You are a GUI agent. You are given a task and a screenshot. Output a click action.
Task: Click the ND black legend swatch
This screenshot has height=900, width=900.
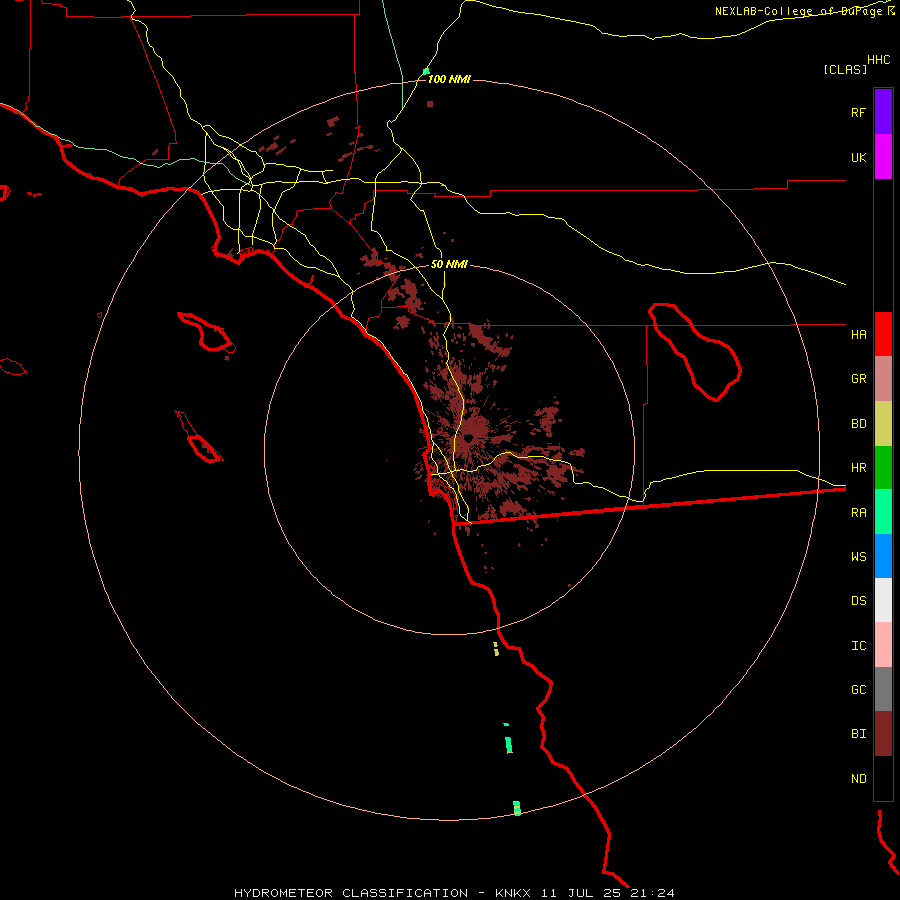click(883, 778)
